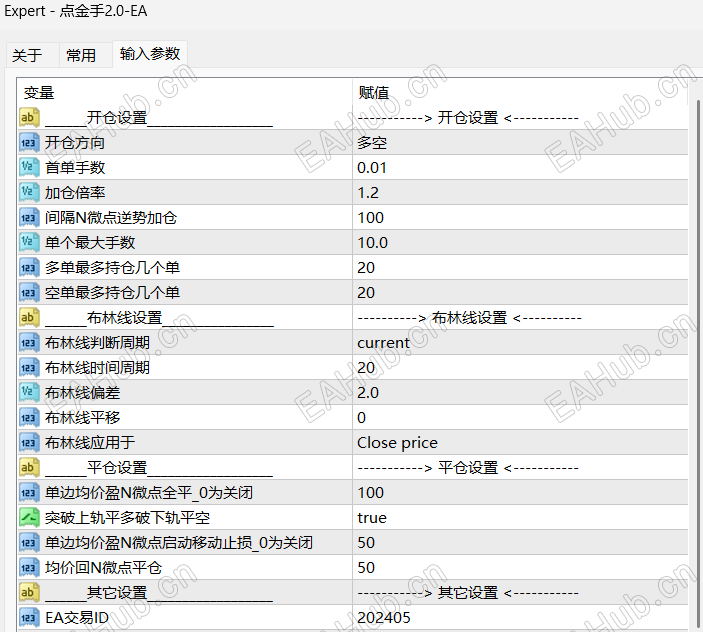The image size is (703, 632).
Task: Select the 布林线平移 variable name
Action: tap(82, 418)
